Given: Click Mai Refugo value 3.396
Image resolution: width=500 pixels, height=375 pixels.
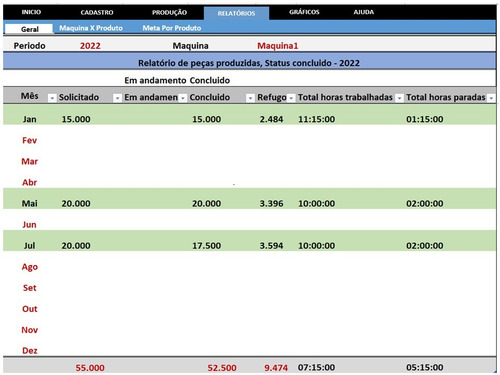Looking at the screenshot, I should click(x=271, y=203).
